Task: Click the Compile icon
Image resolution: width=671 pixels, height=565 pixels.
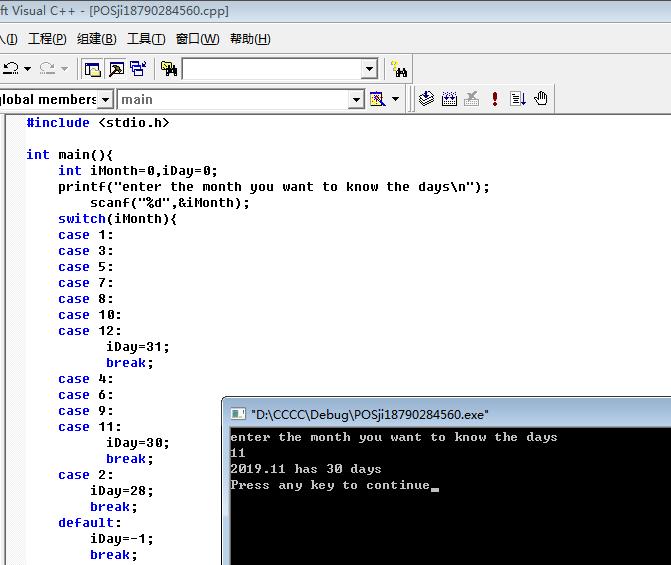Action: [426, 99]
